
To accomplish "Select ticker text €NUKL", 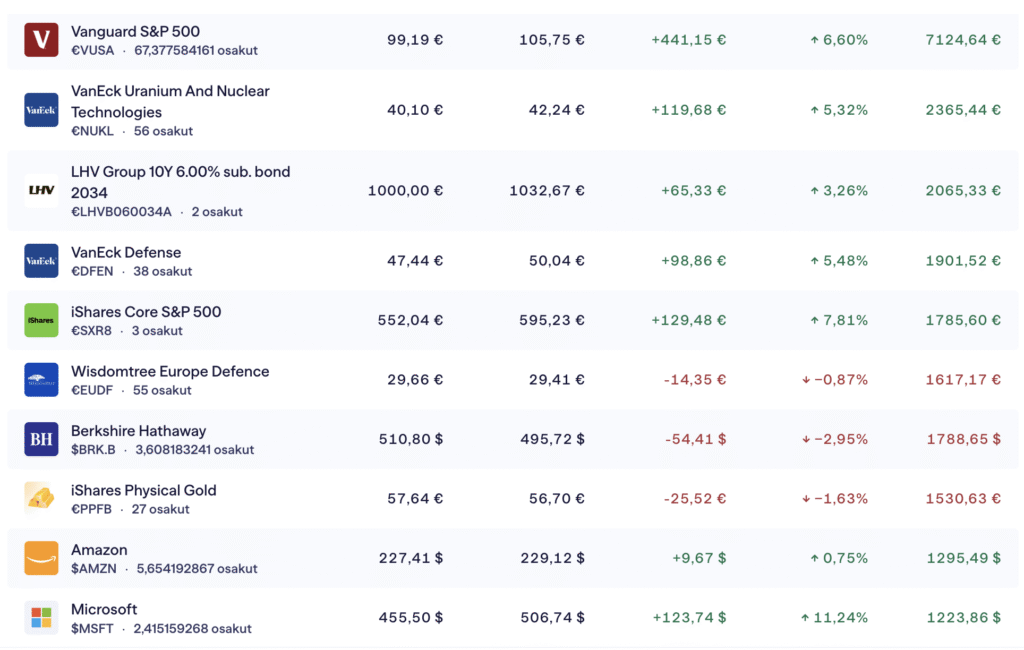I will pos(92,131).
